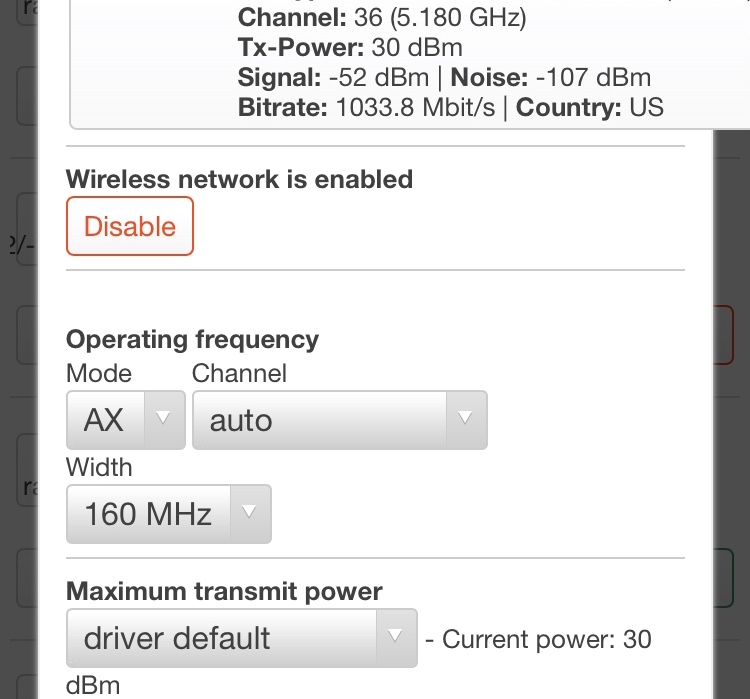
Task: Click the transmit power dropdown arrow icon
Action: coord(395,636)
